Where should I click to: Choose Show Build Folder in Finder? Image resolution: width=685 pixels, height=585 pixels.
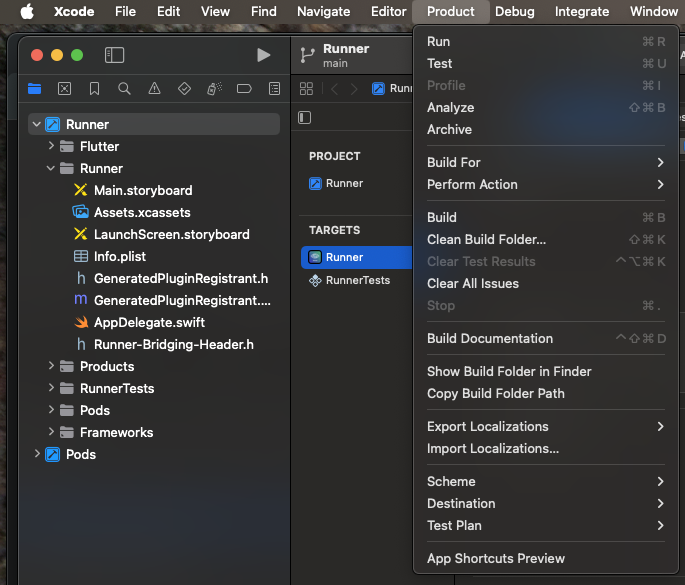[x=546, y=372]
